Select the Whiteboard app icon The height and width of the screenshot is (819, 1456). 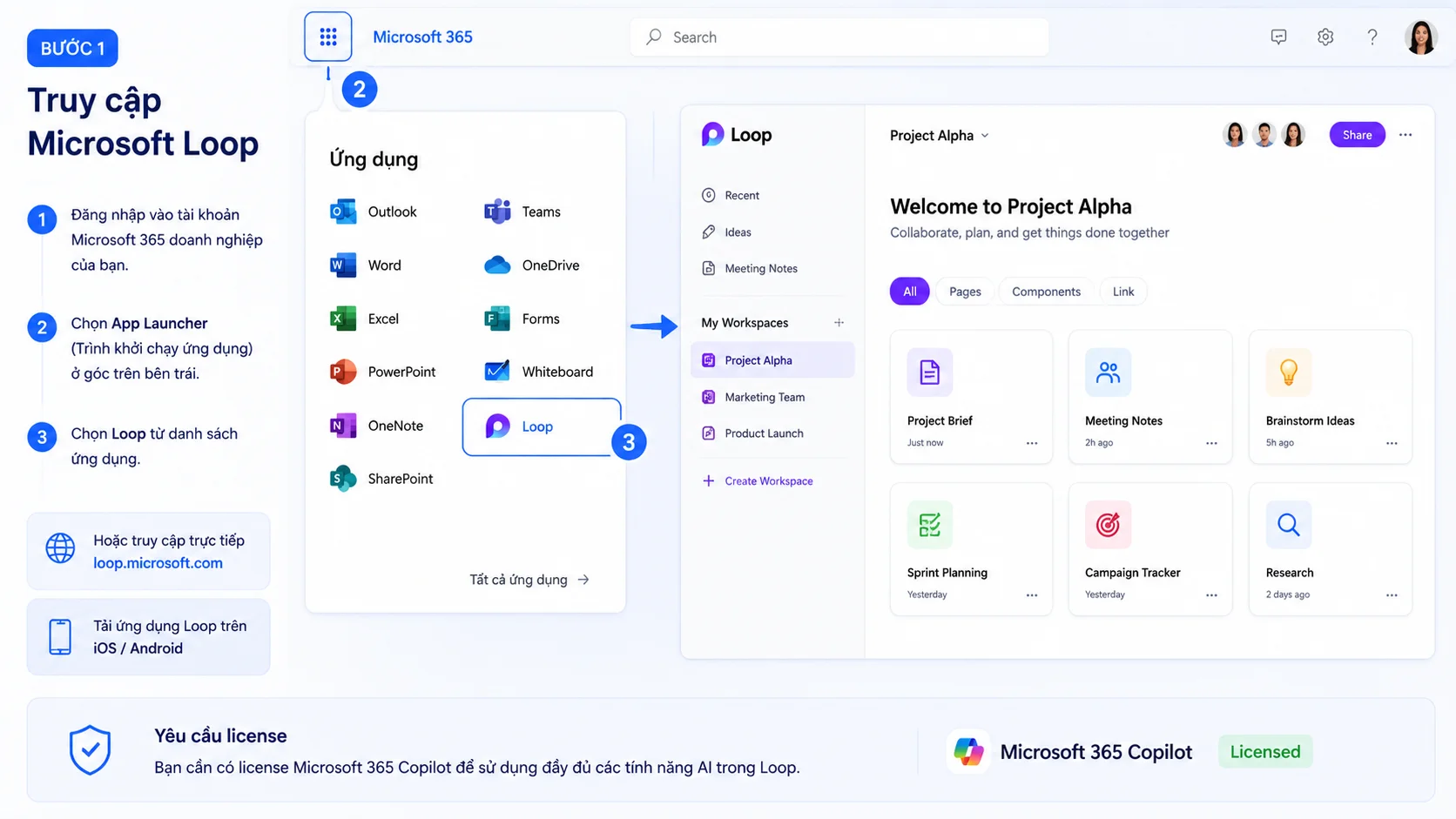(497, 372)
